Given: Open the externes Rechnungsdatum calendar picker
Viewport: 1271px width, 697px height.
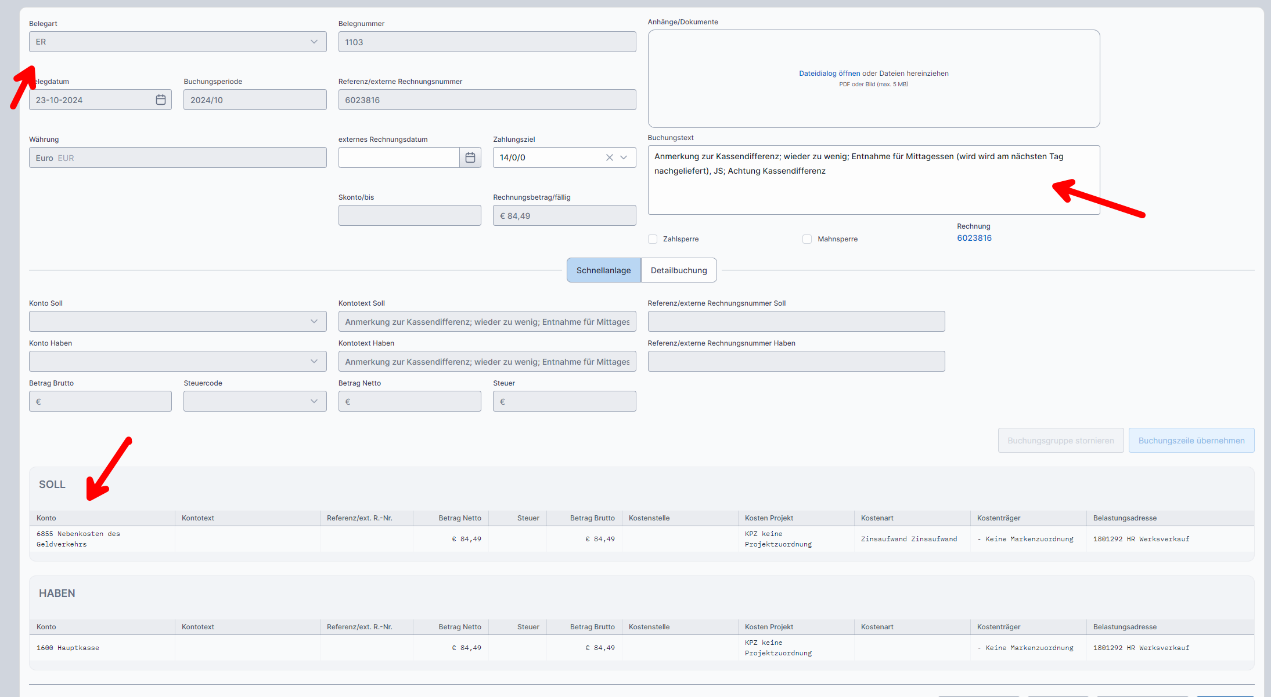Looking at the screenshot, I should (469, 158).
